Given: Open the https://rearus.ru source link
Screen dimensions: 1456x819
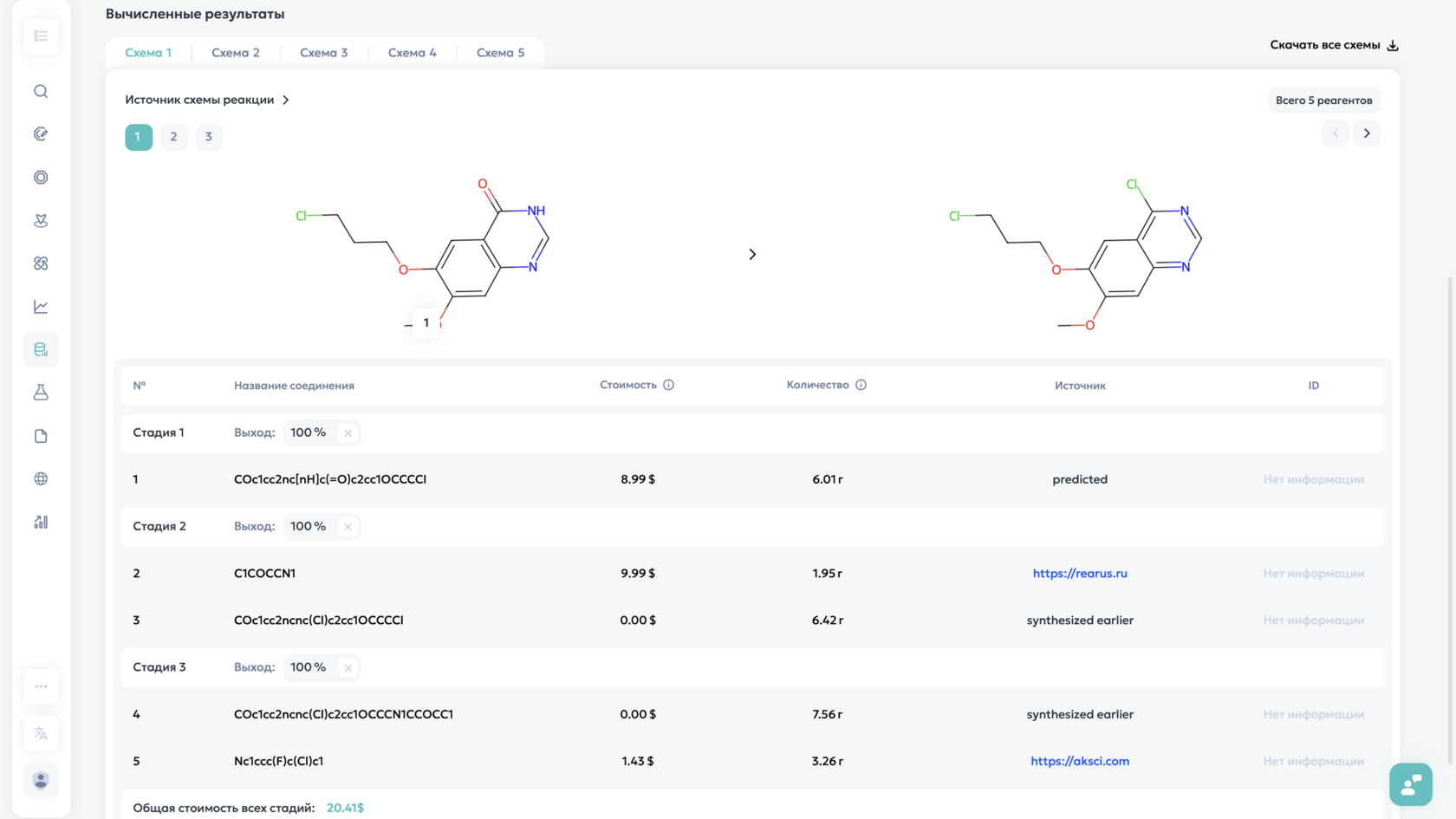Looking at the screenshot, I should 1079,573.
